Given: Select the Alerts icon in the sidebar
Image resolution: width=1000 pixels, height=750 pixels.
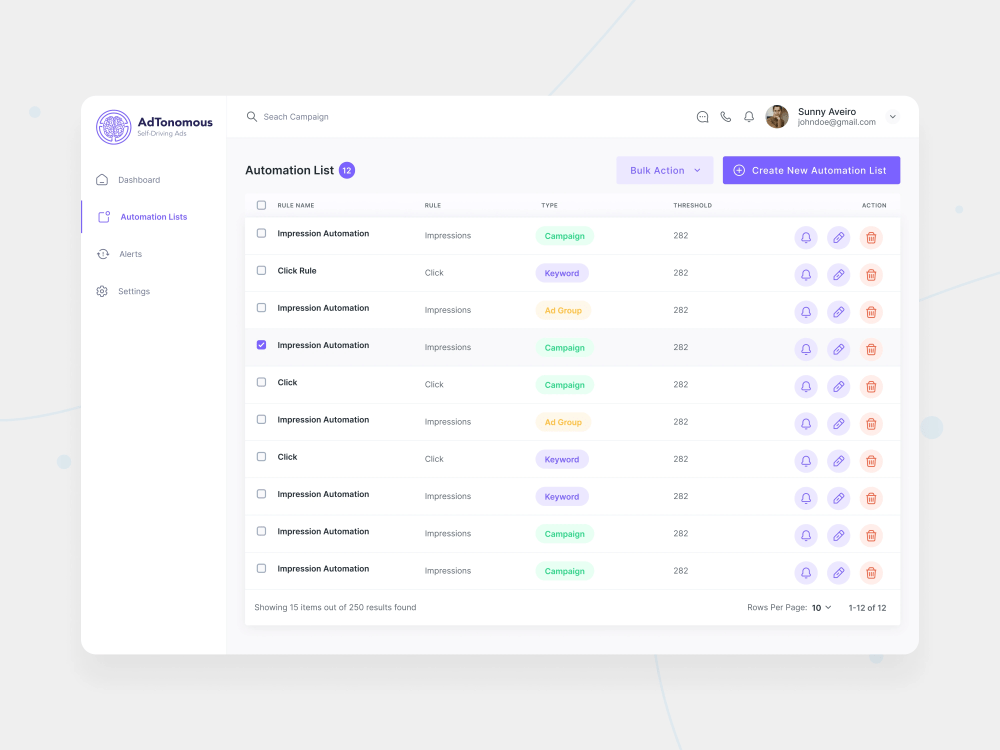Looking at the screenshot, I should pos(101,254).
